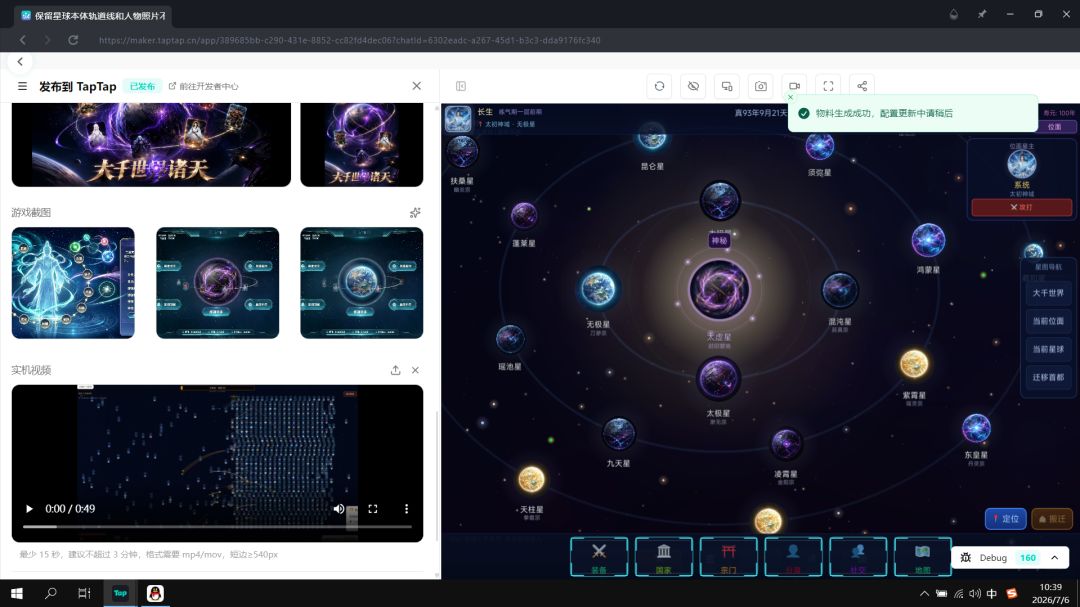Open the 社交 social tab in game
The width and height of the screenshot is (1080, 607).
(858, 557)
